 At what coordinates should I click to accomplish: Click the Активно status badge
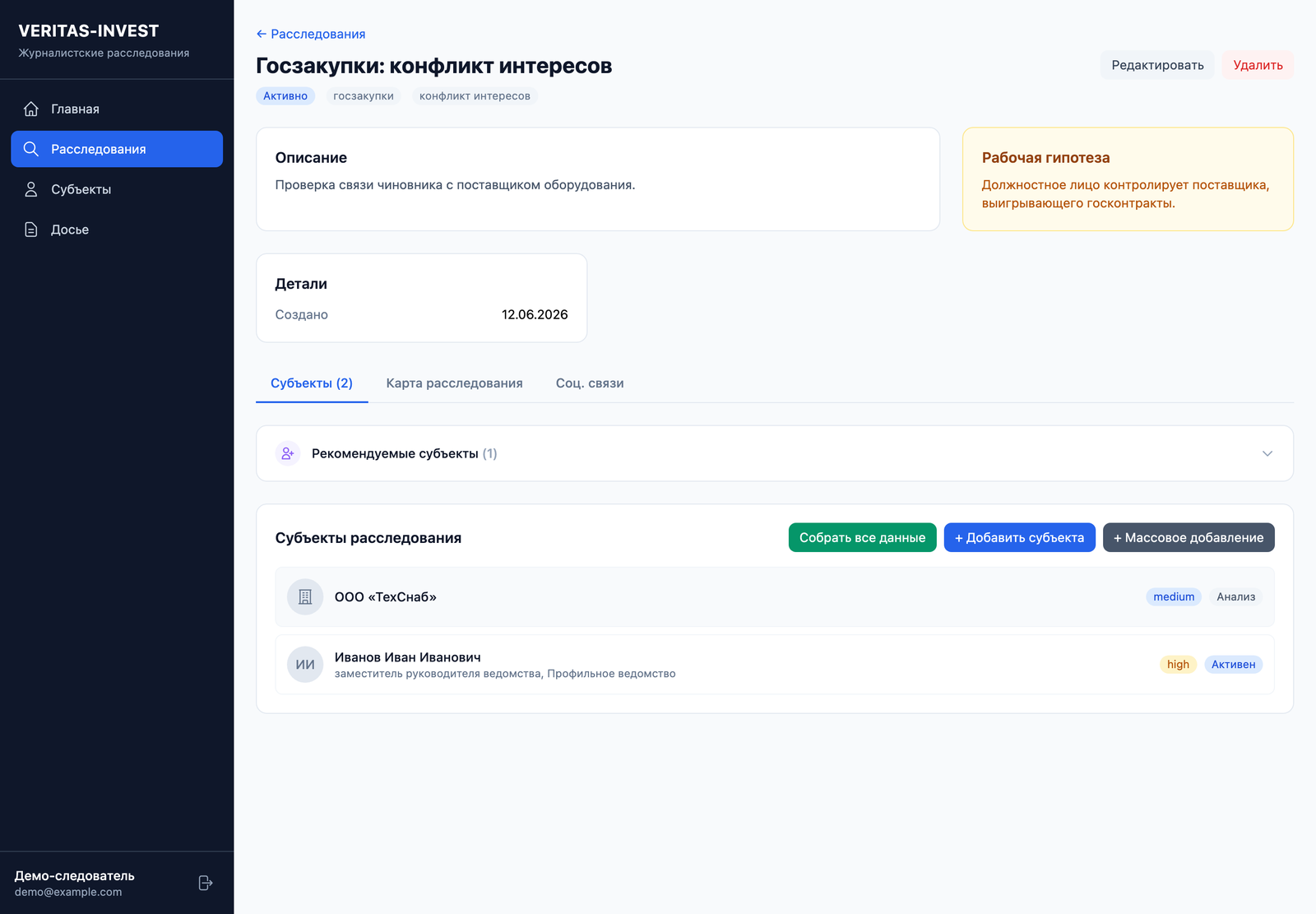[285, 96]
